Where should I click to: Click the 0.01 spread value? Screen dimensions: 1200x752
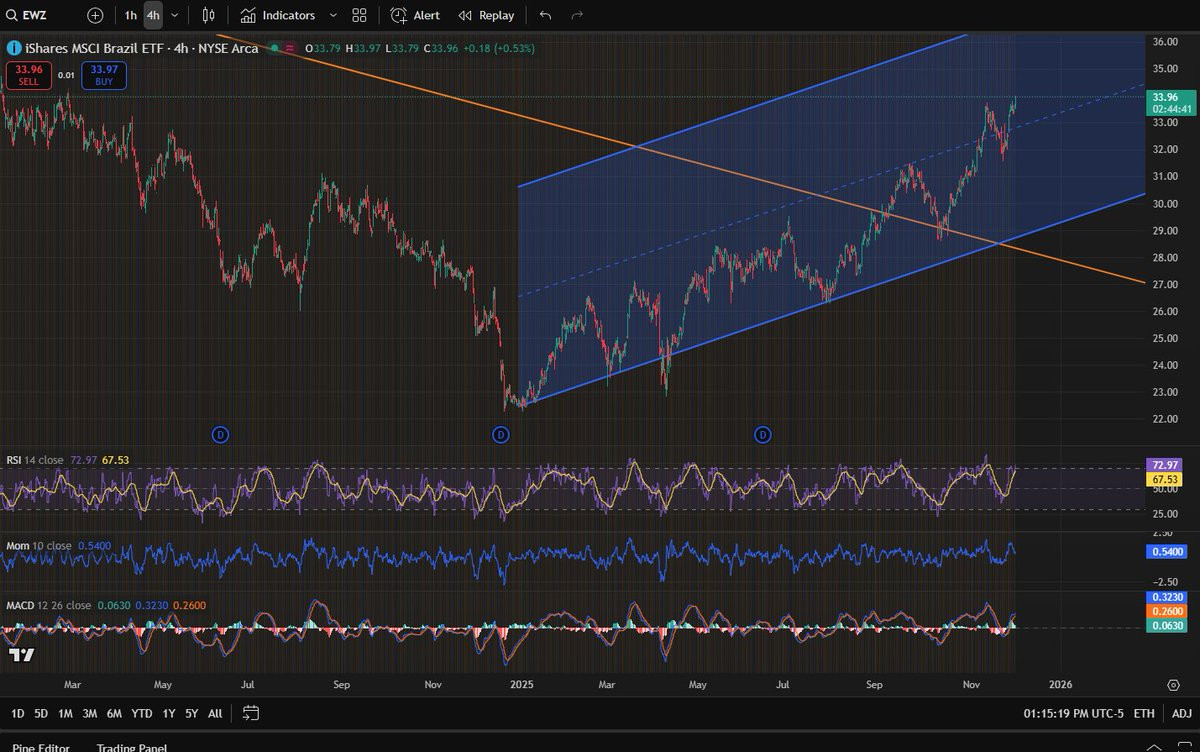point(66,75)
